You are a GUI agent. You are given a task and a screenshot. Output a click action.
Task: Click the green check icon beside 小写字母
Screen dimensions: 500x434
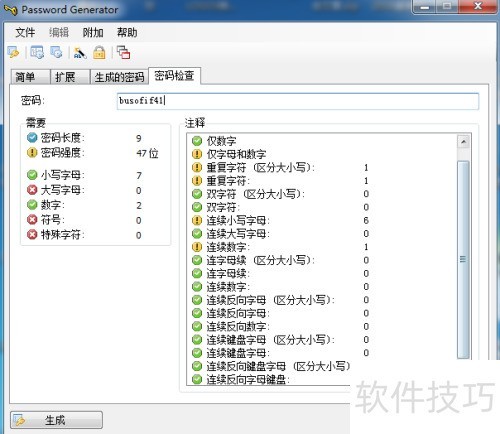point(32,175)
